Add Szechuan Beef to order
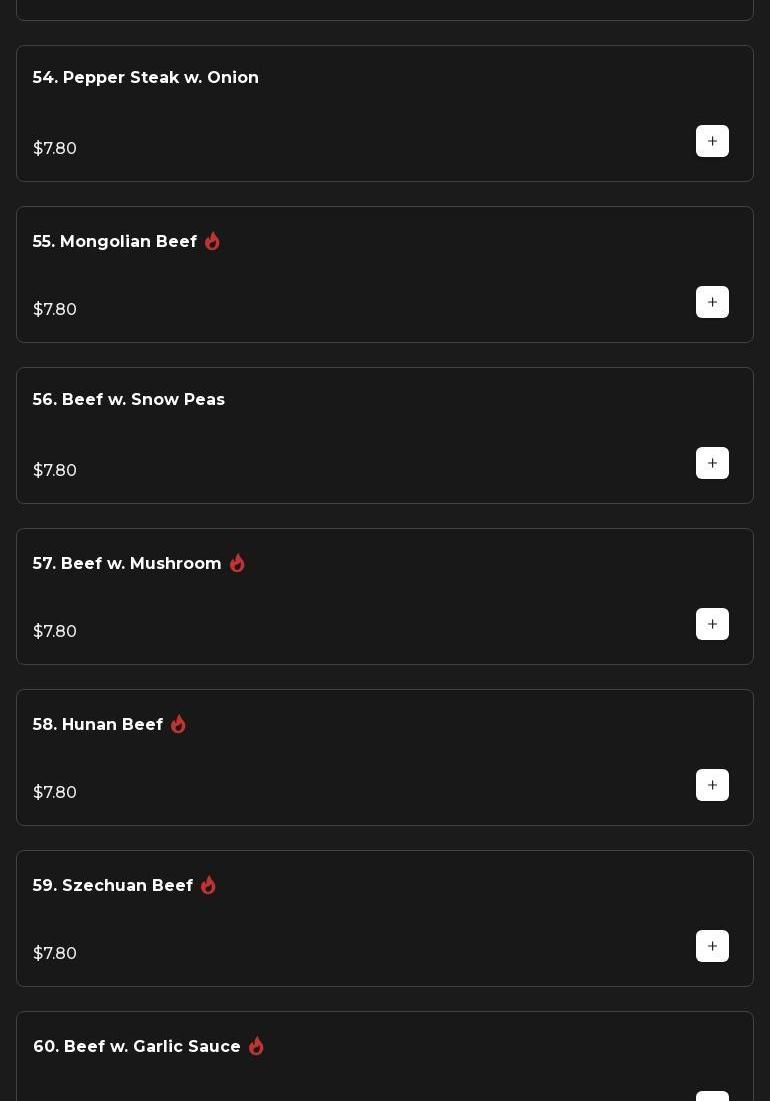 [x=712, y=946]
